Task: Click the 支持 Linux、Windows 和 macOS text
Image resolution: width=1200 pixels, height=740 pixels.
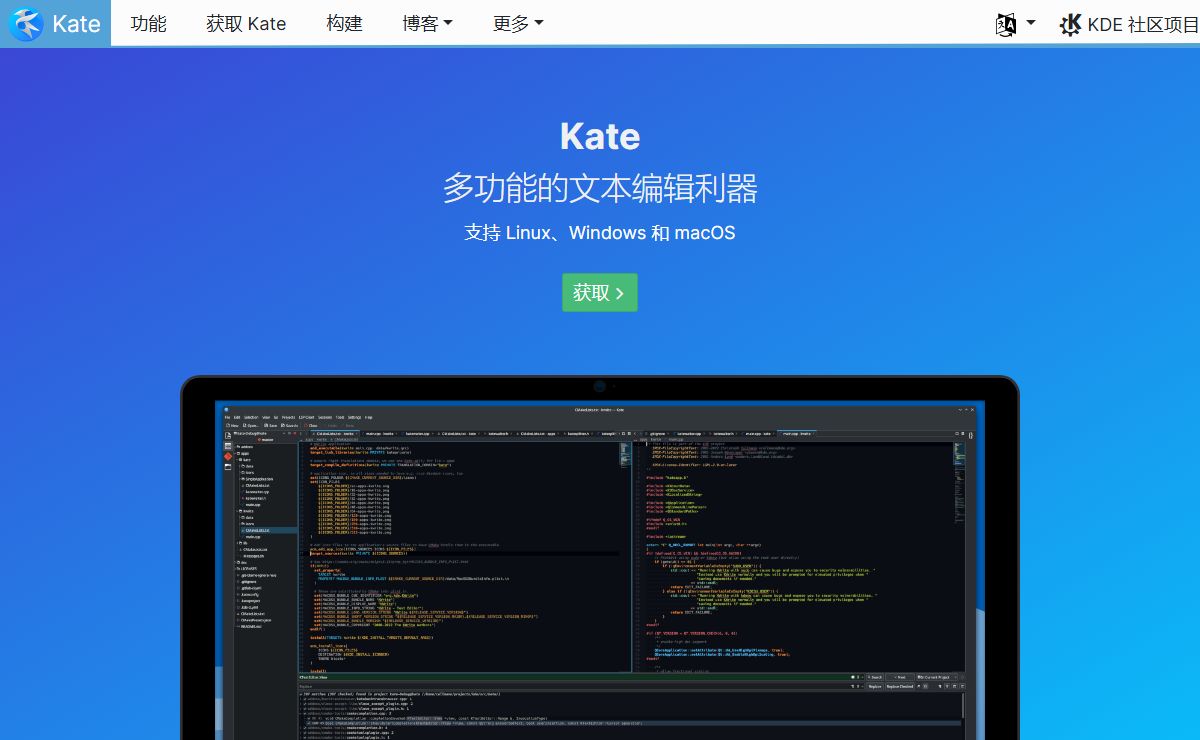Action: click(600, 232)
